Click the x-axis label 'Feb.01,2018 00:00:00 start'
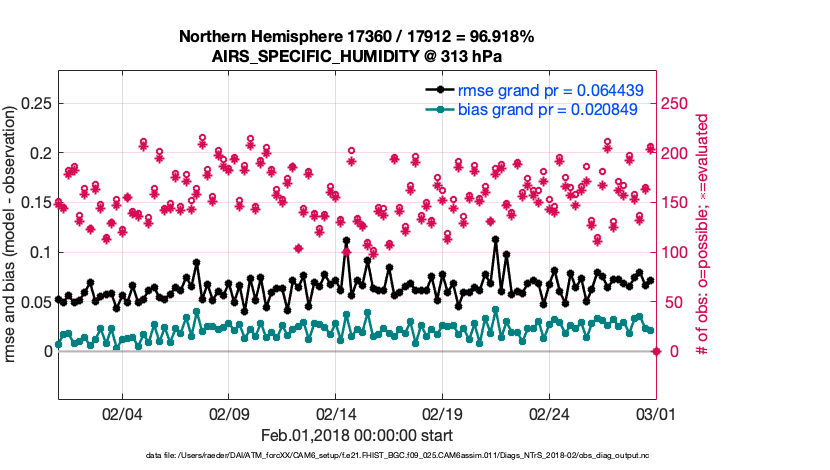830x470 pixels. [x=356, y=436]
